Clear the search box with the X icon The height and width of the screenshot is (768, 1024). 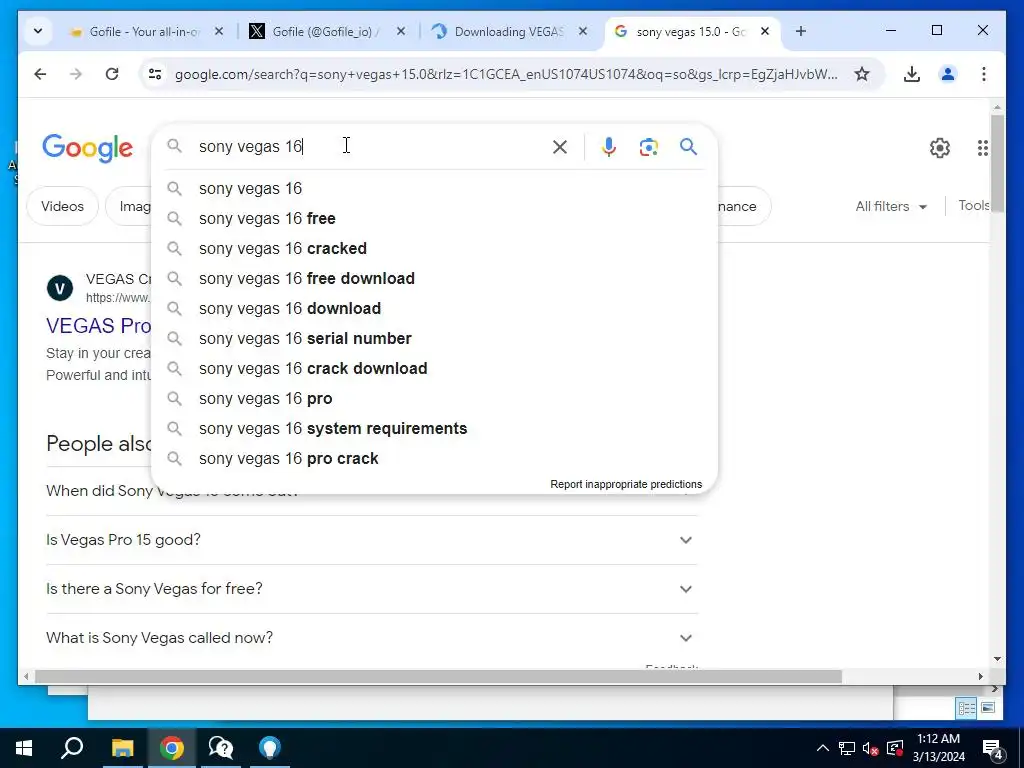pyautogui.click(x=560, y=147)
